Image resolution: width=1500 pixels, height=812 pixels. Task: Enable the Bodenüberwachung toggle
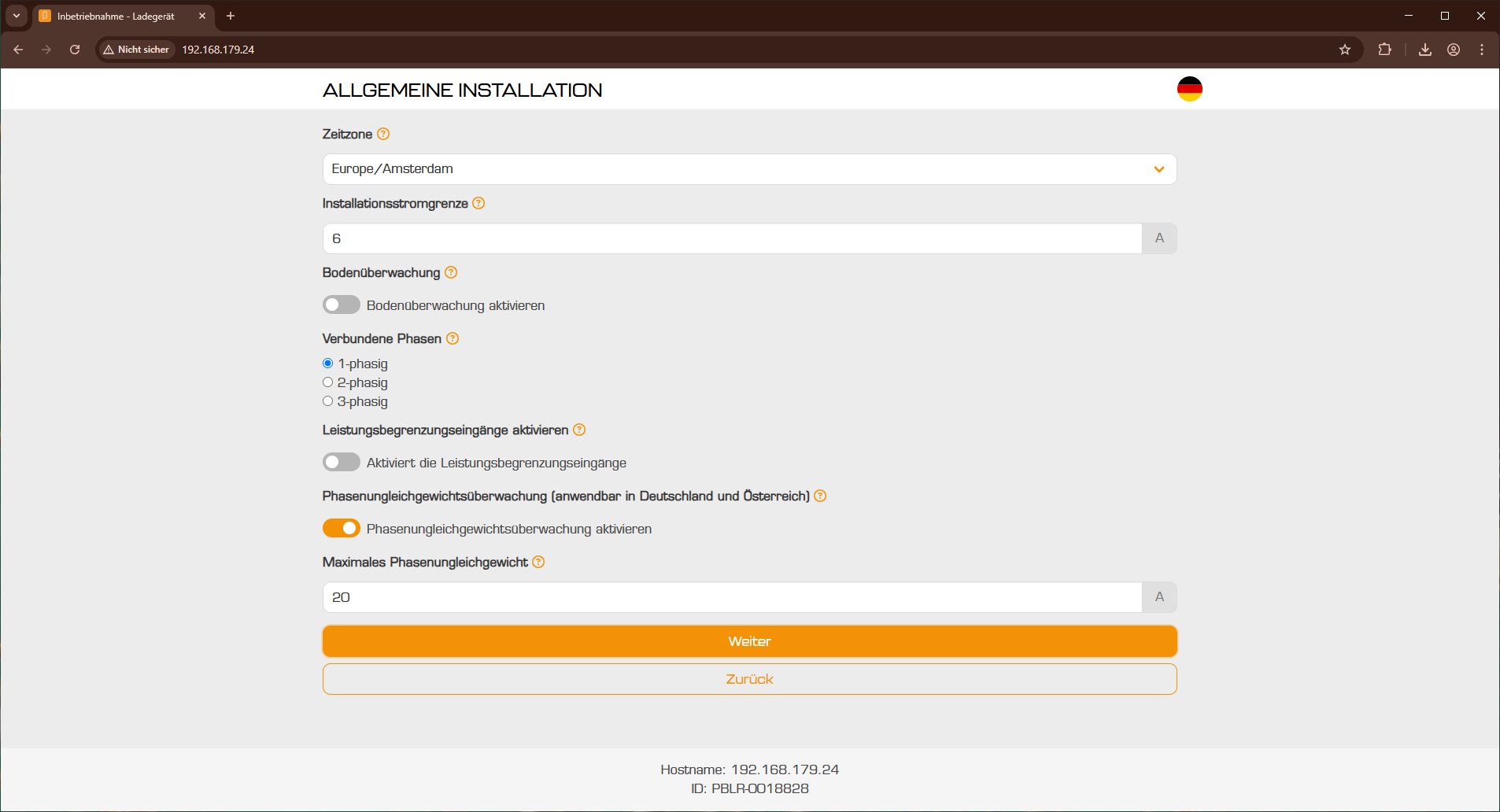click(342, 304)
